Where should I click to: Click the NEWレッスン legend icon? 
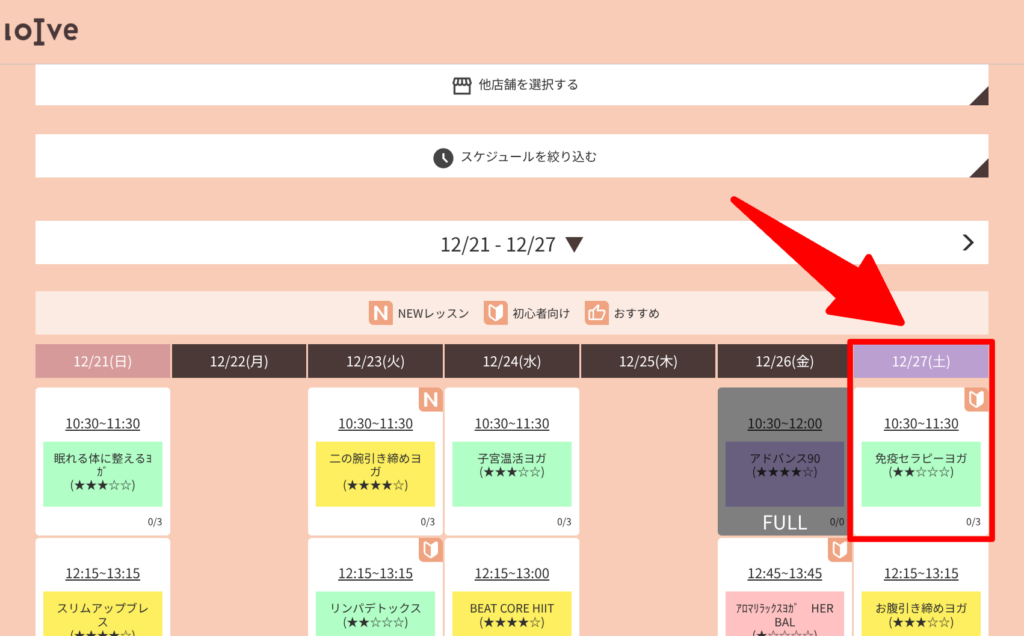380,313
